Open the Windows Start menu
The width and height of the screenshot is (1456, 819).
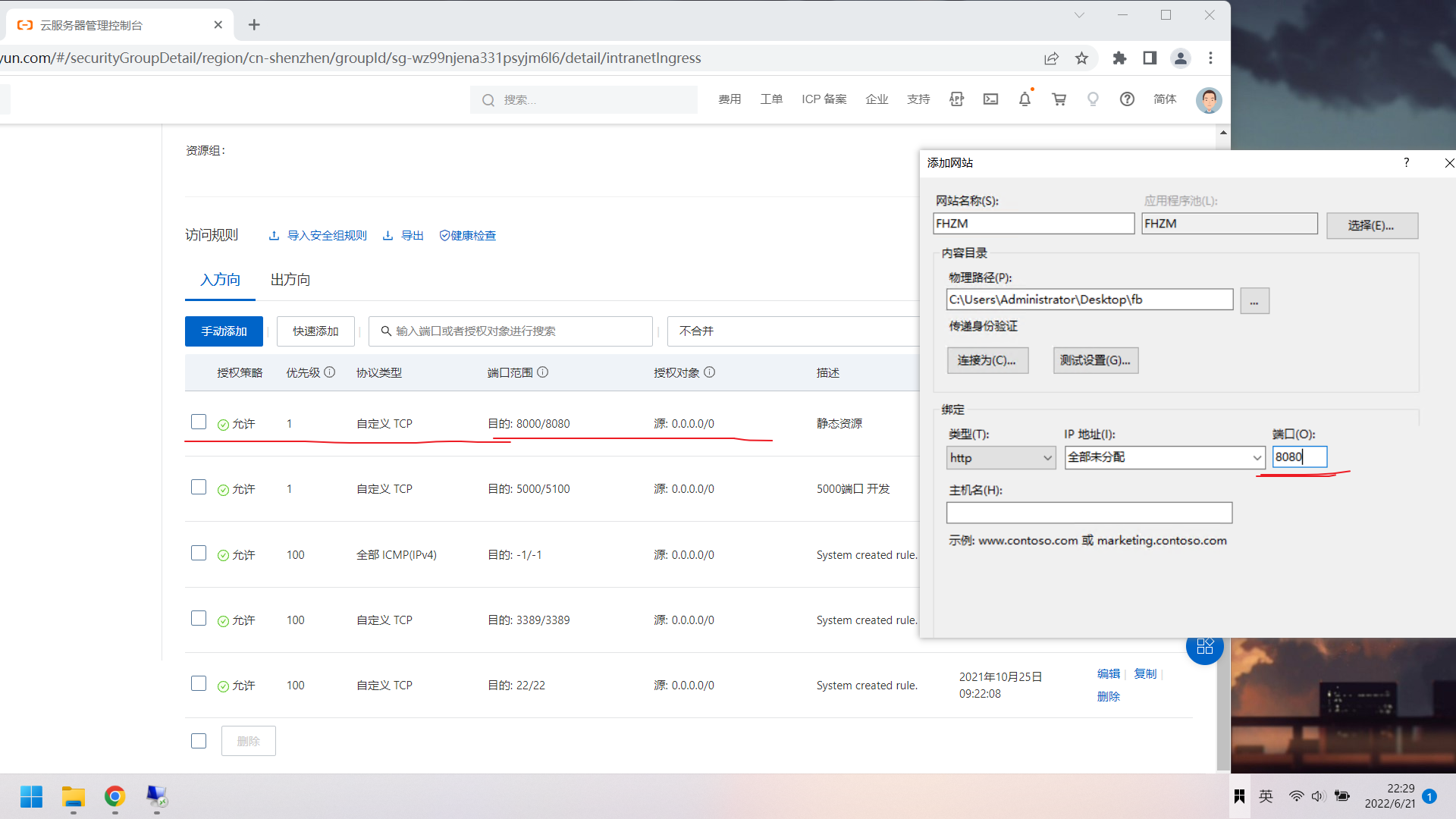click(x=31, y=796)
